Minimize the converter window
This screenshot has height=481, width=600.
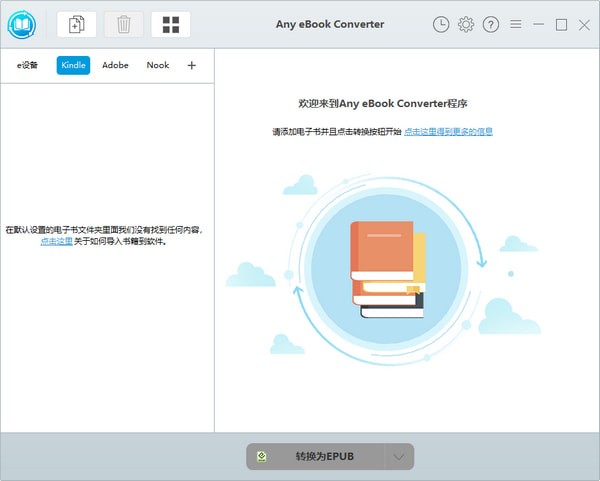coord(539,25)
